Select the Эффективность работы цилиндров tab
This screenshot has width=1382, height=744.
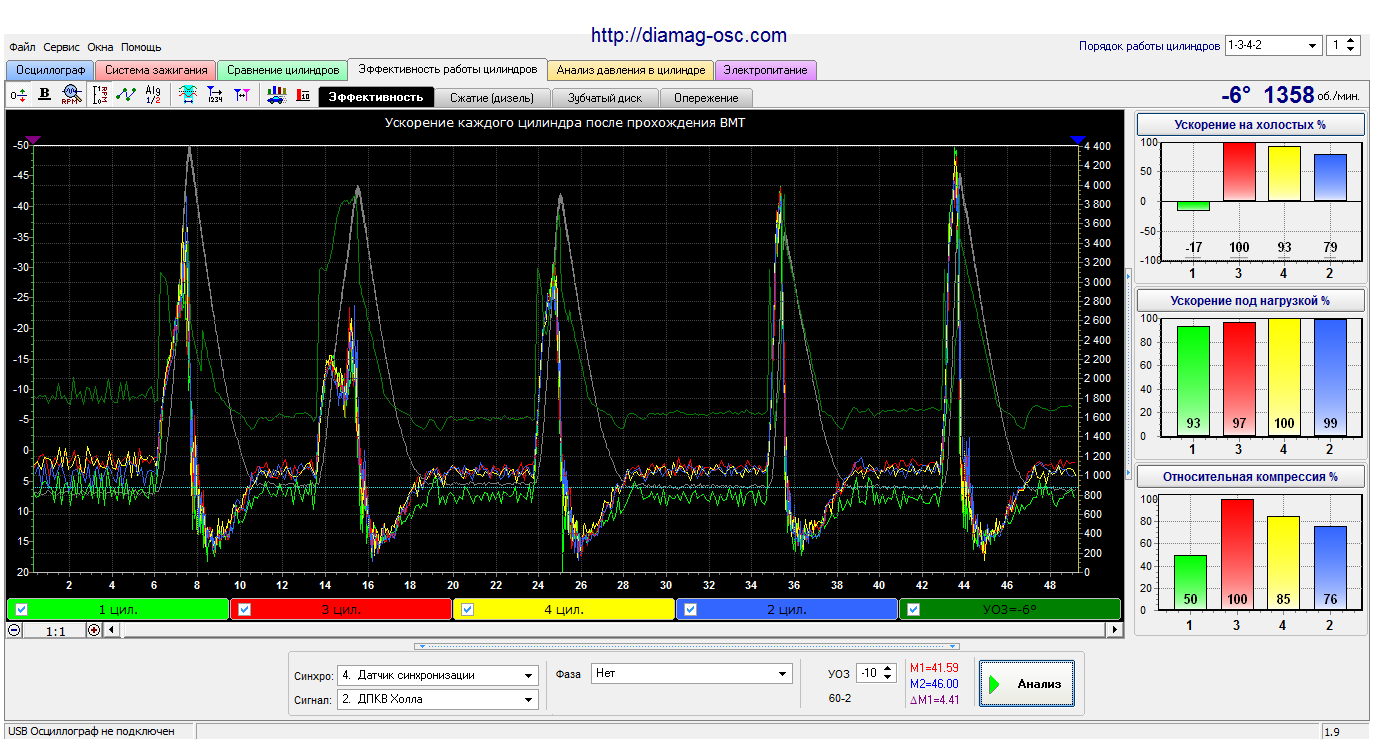pos(448,69)
